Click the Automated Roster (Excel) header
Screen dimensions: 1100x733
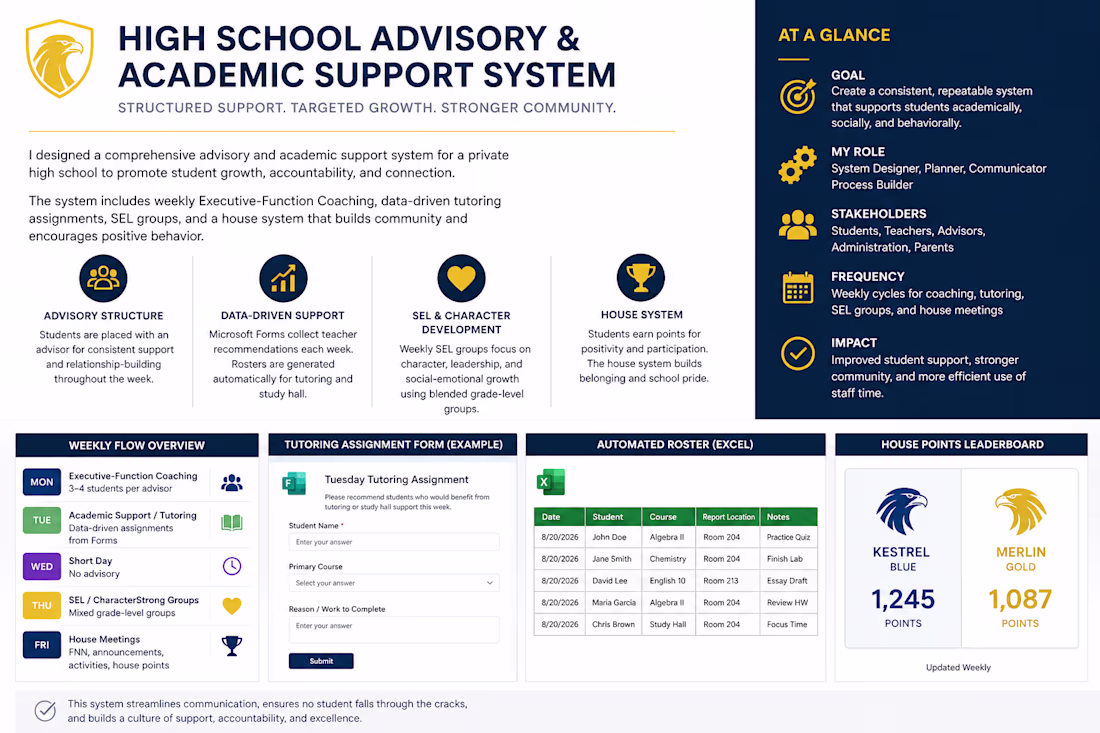click(675, 445)
